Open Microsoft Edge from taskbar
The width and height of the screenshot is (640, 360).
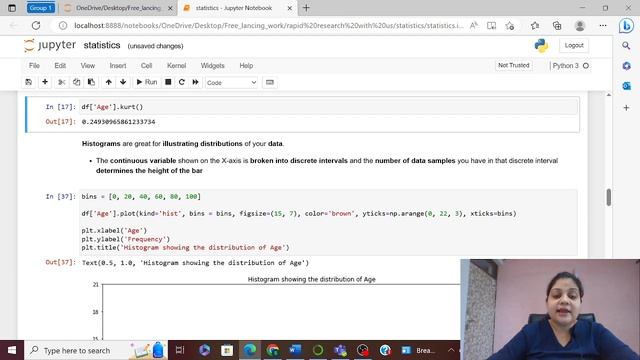coord(250,350)
